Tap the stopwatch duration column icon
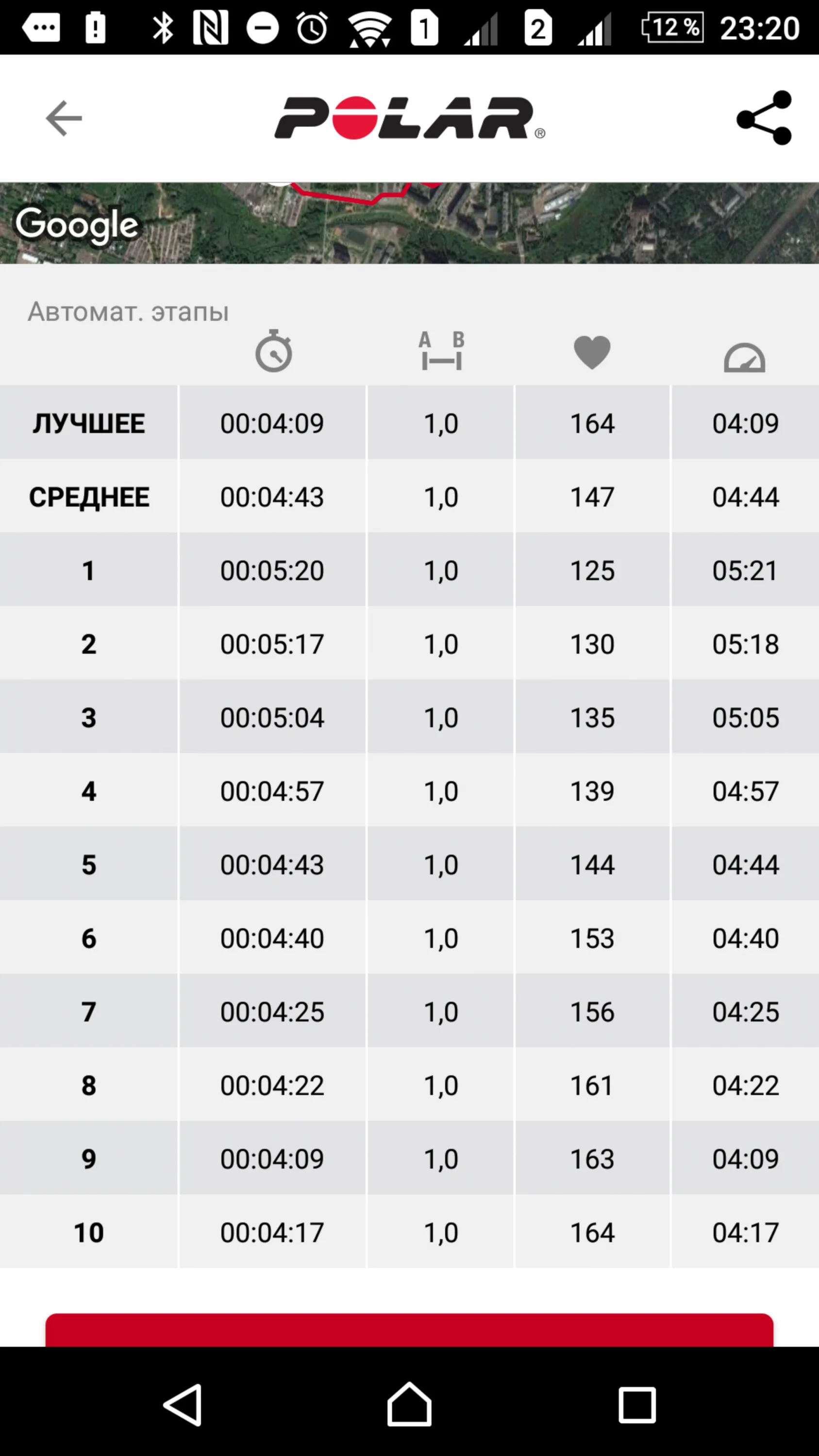 point(273,351)
